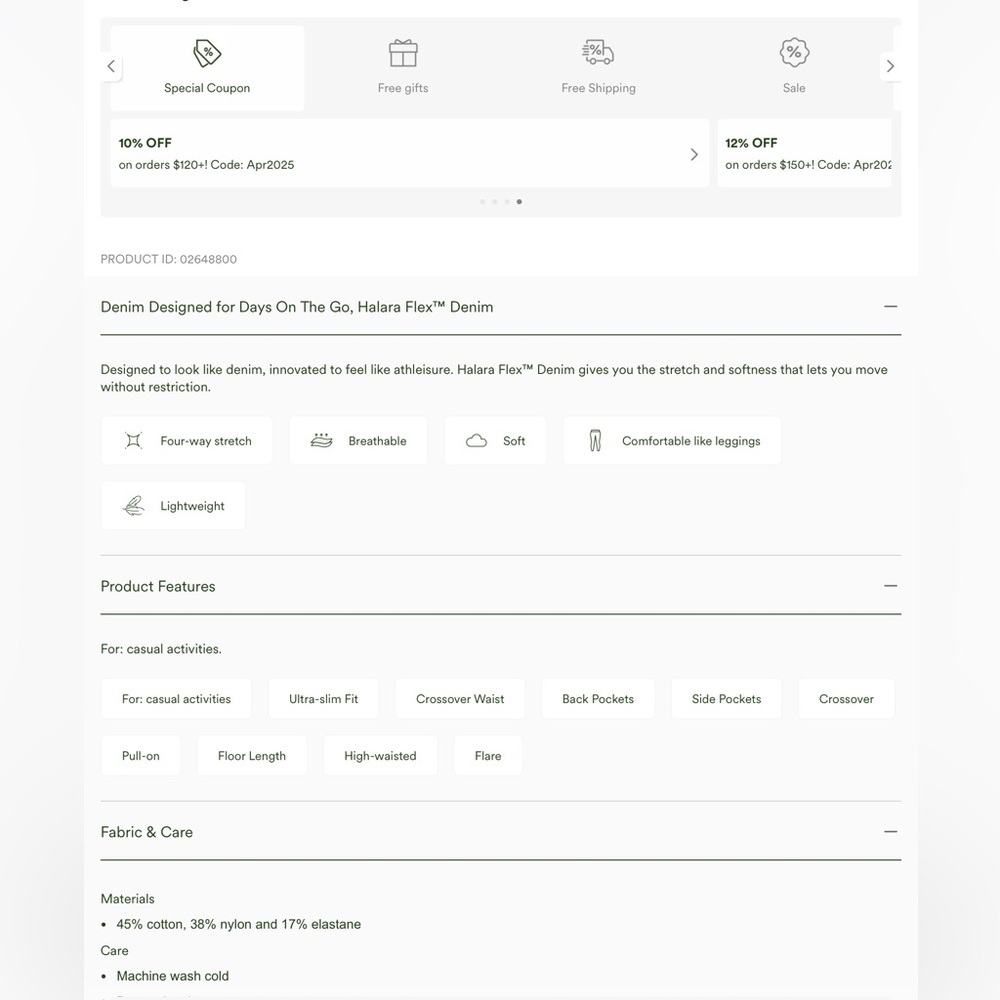Click the Special Coupon tag icon
1000x1000 pixels.
tap(207, 53)
